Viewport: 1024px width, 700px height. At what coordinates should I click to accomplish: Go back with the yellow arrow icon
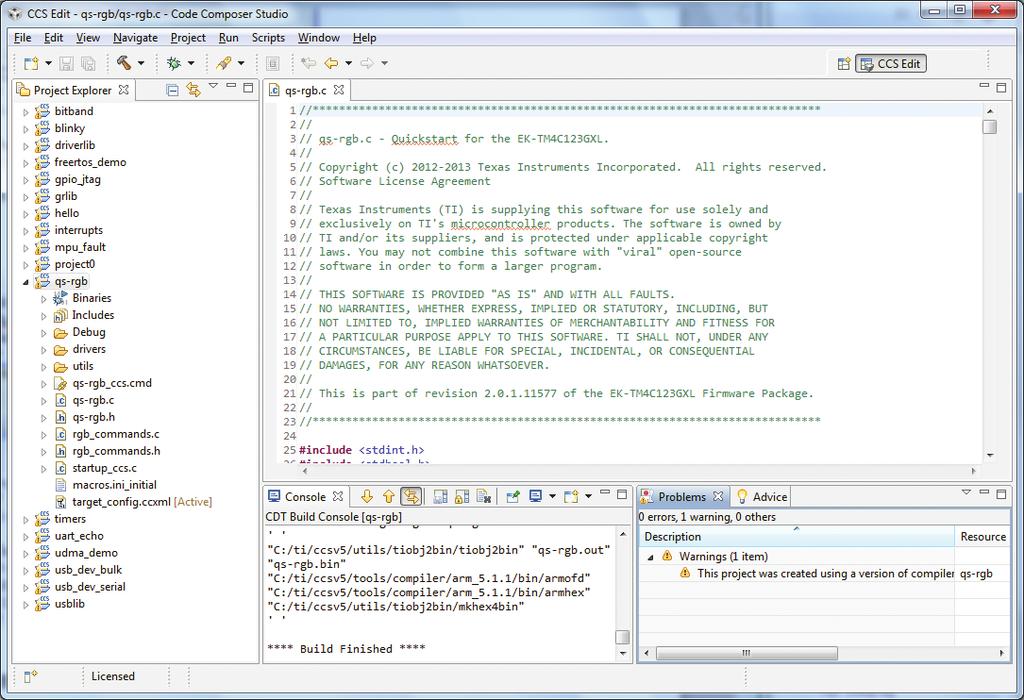(332, 63)
